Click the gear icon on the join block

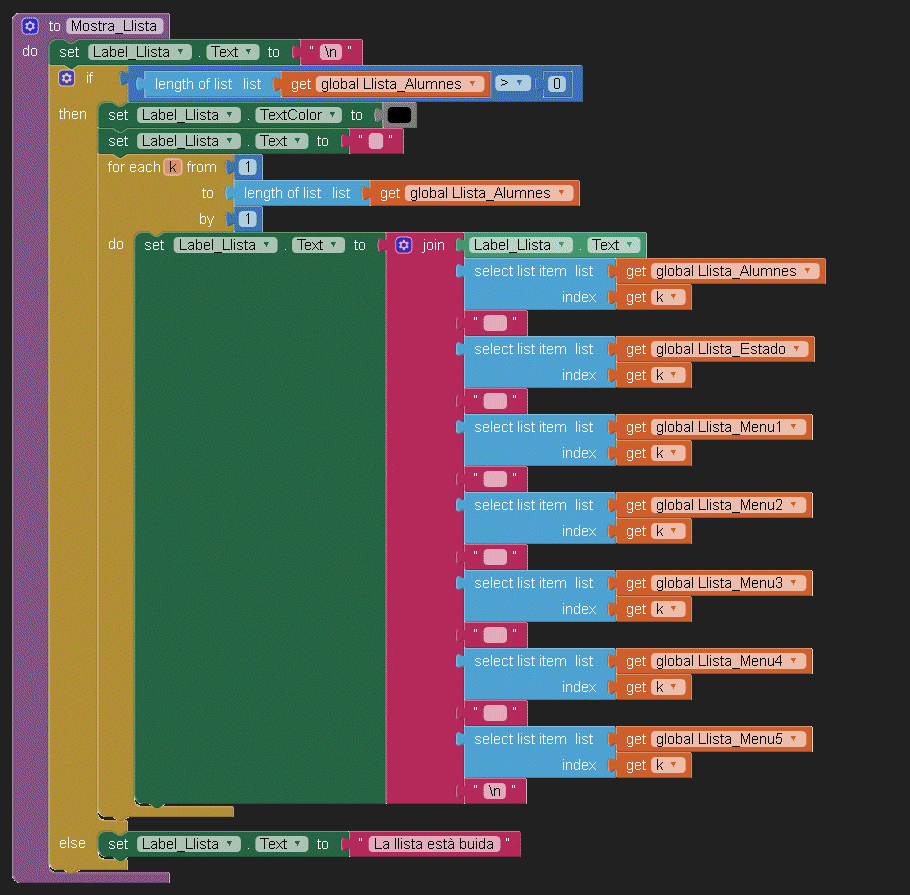pyautogui.click(x=404, y=245)
